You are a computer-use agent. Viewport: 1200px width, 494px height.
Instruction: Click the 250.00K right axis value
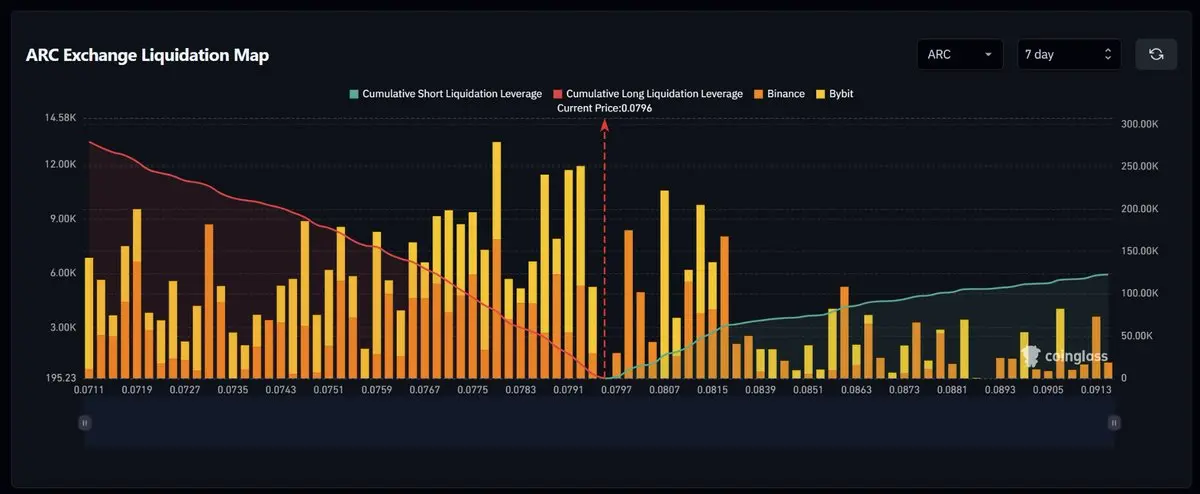coord(1139,167)
